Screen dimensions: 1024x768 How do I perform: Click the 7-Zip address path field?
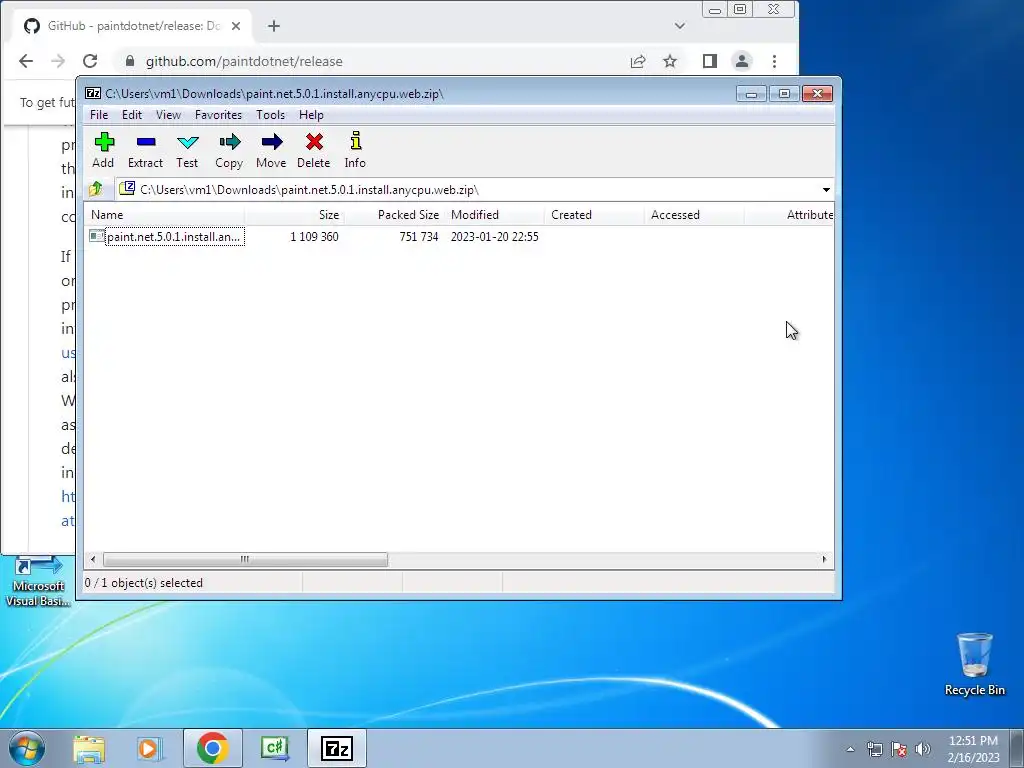coord(467,189)
